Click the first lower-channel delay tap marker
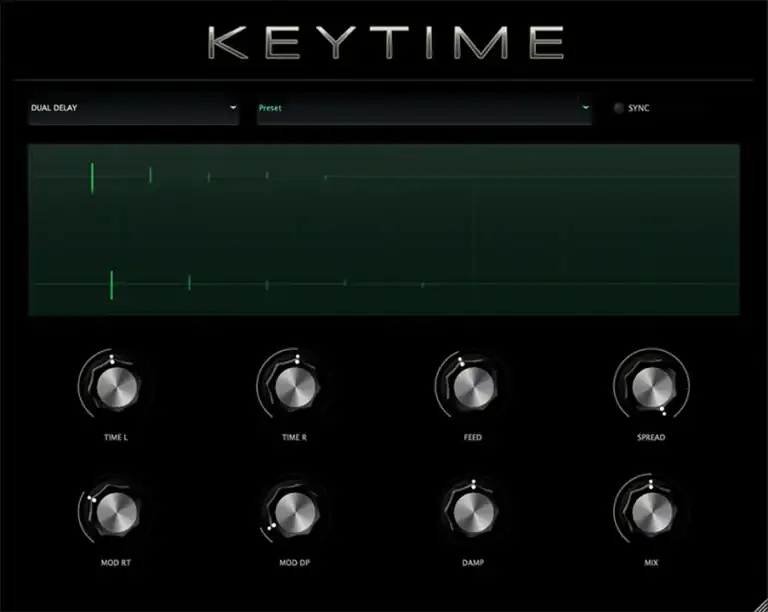Image resolution: width=768 pixels, height=612 pixels. (x=112, y=284)
